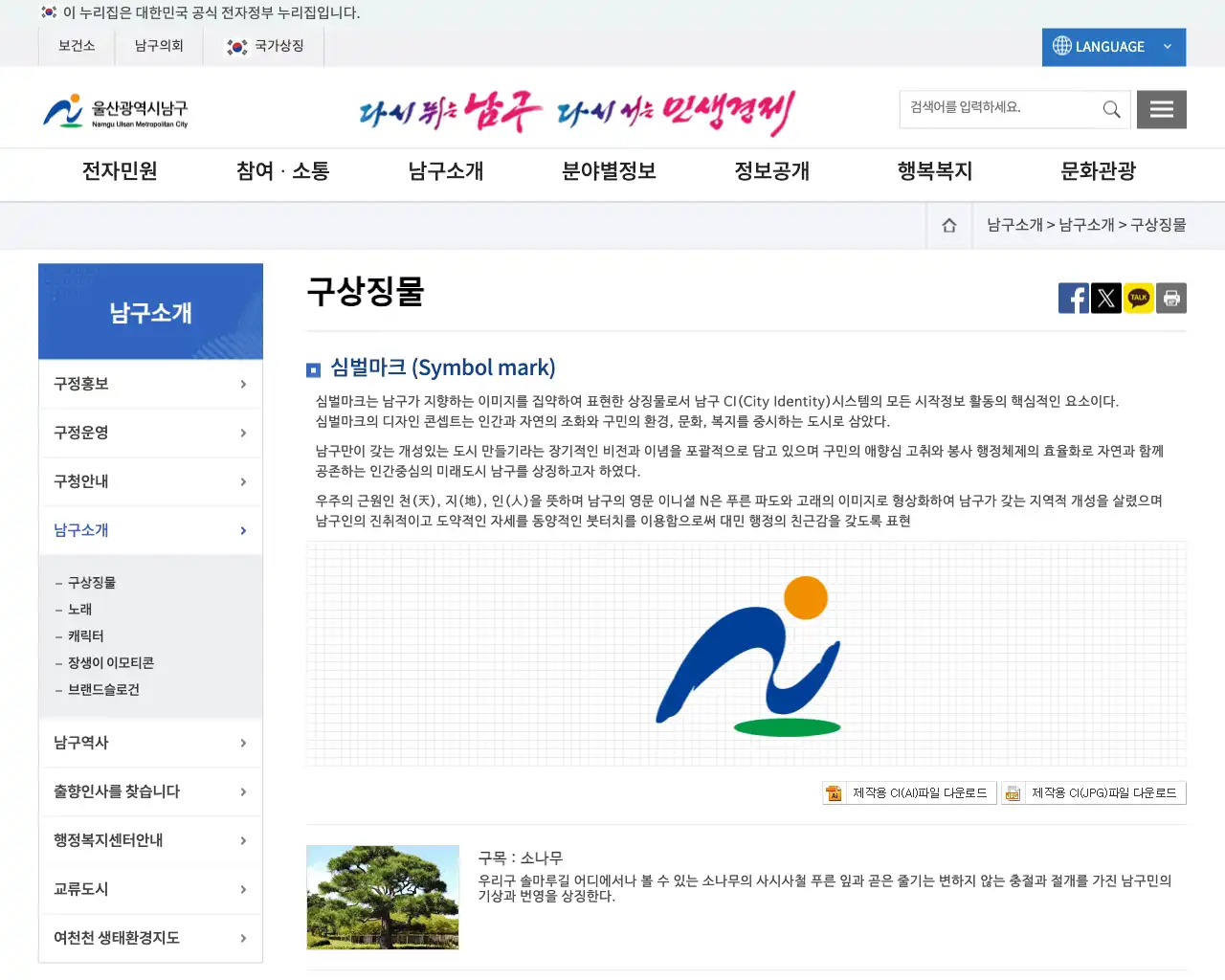Viewport: 1225px width, 980px height.
Task: Share page on Facebook icon
Action: point(1073,298)
